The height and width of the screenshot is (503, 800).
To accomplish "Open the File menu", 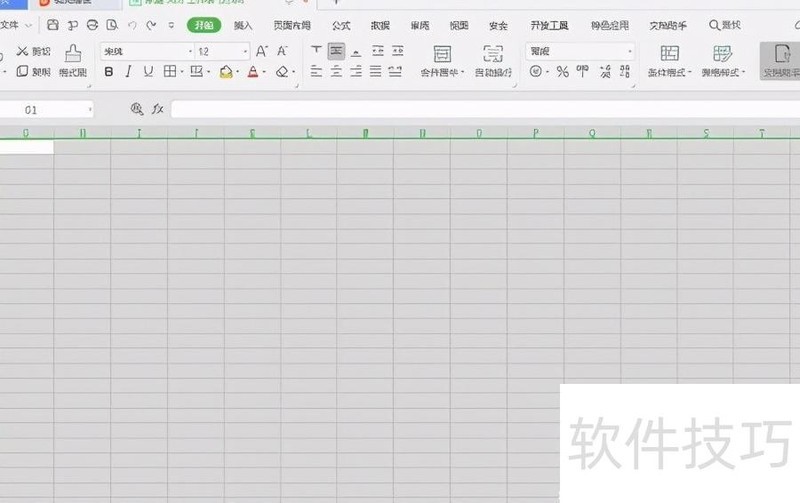I will tap(10, 25).
